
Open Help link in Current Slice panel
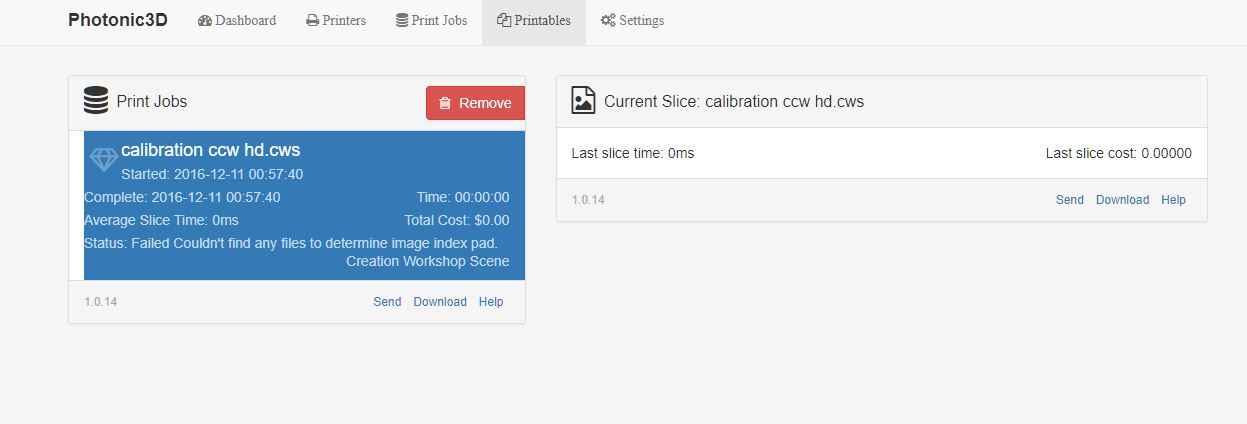point(1173,200)
